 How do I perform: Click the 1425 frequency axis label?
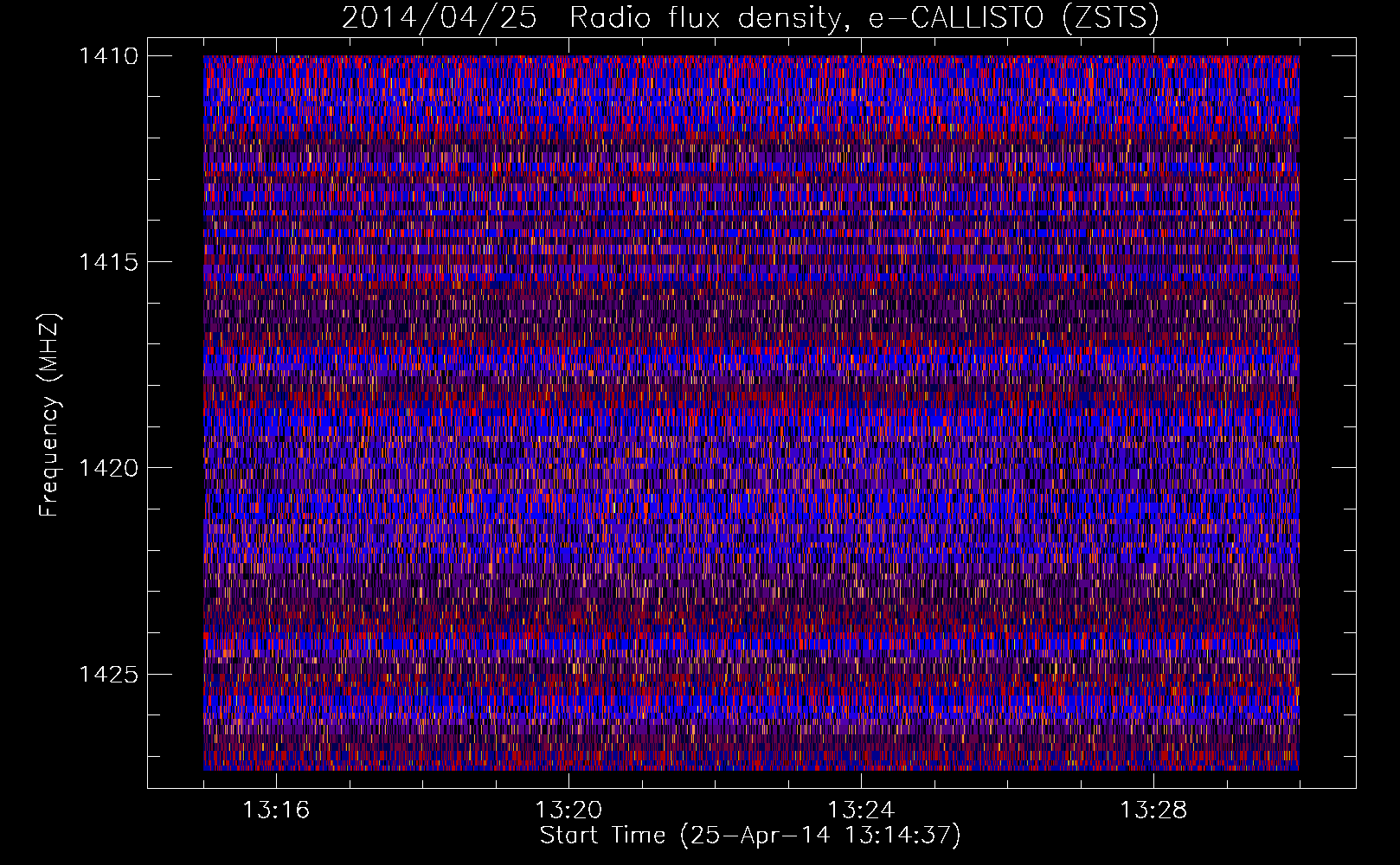click(x=108, y=674)
